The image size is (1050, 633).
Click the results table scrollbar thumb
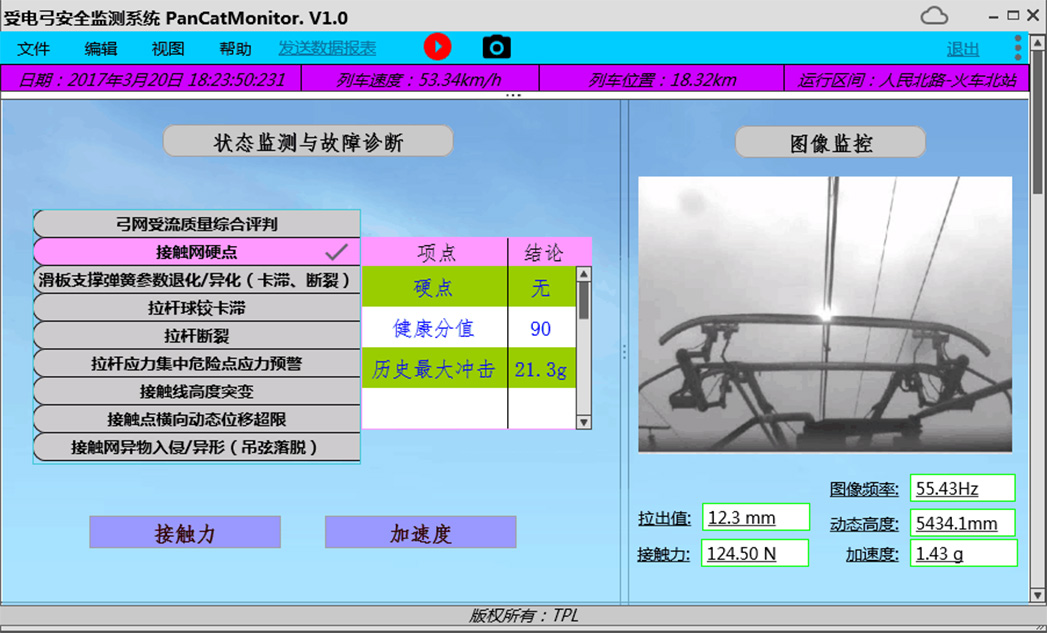(x=584, y=300)
